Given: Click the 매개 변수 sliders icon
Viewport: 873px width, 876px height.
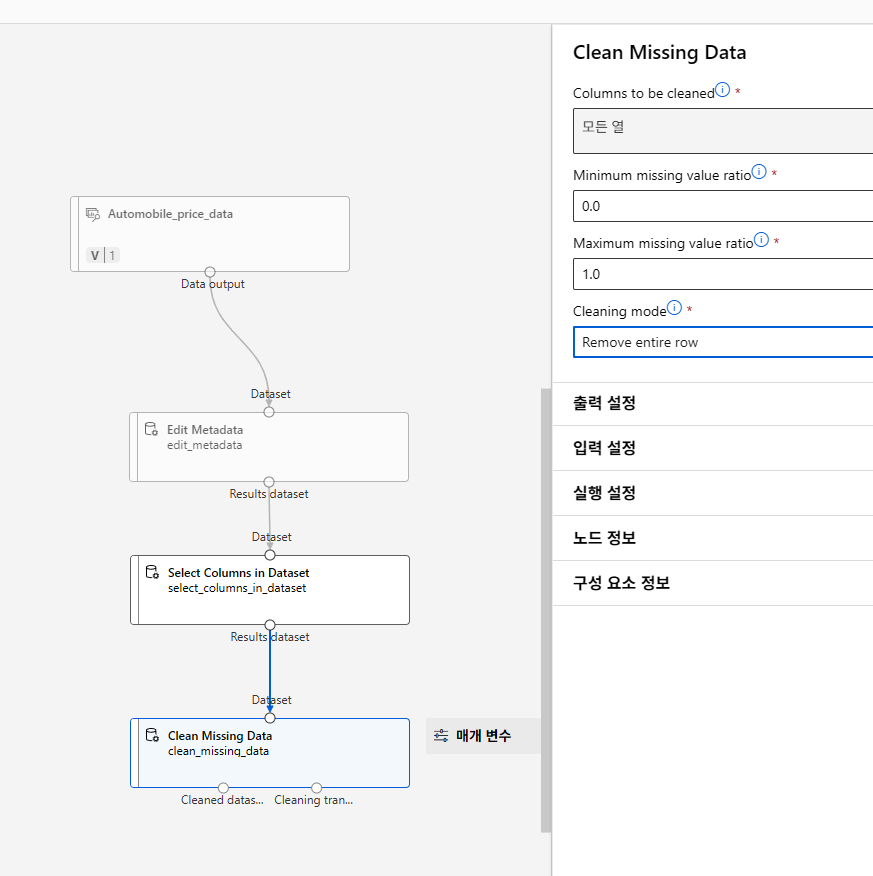Looking at the screenshot, I should click(441, 736).
